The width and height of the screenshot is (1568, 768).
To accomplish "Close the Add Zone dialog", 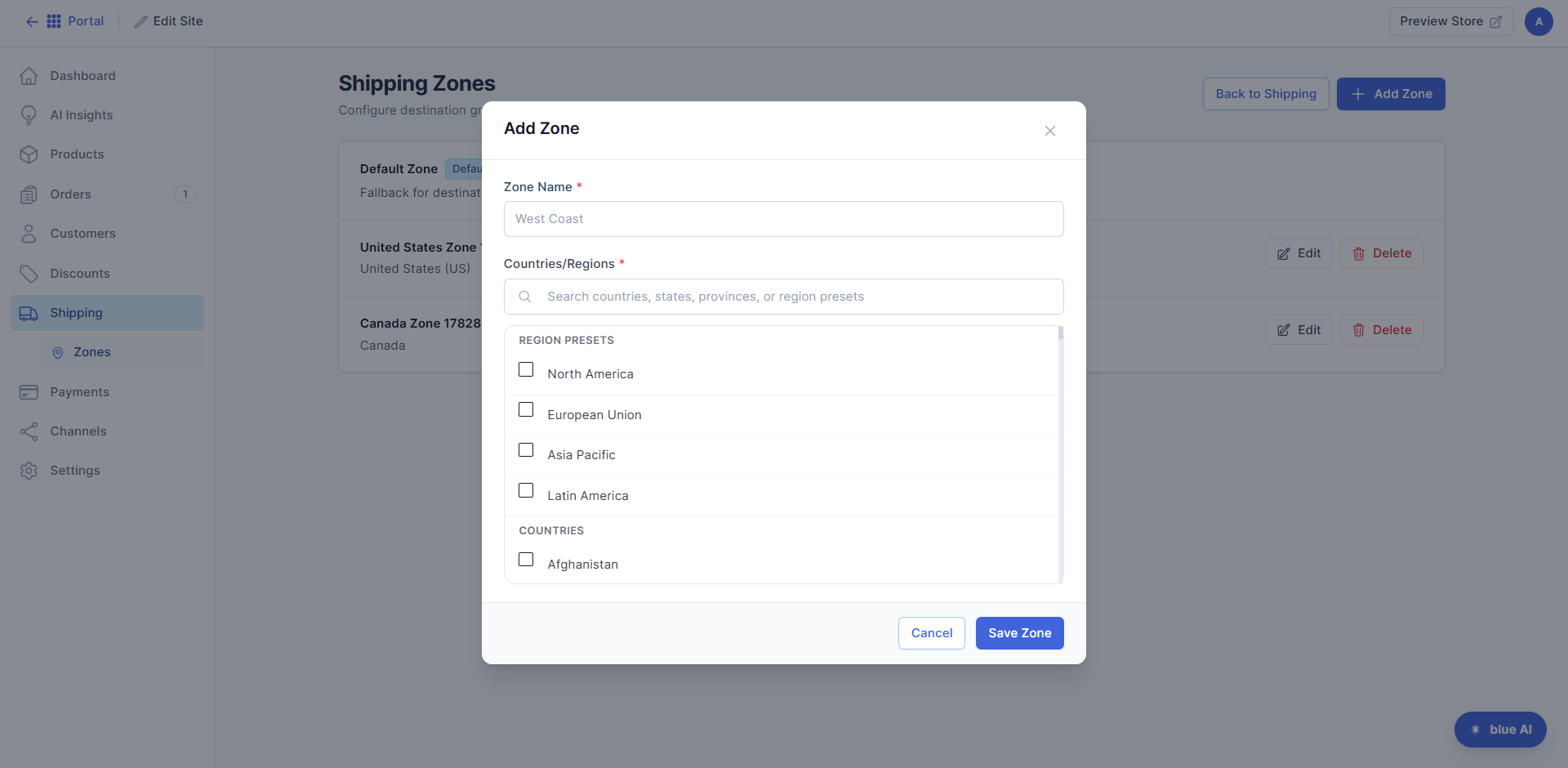I will pyautogui.click(x=1050, y=131).
